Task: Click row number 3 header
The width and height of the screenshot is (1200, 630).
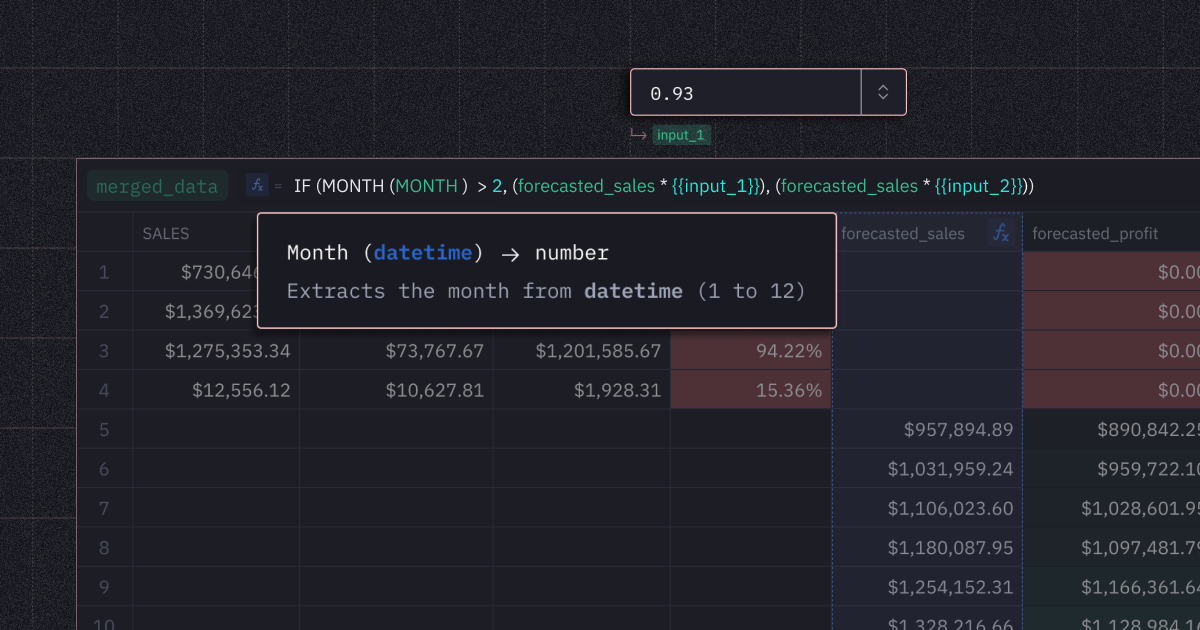Action: point(104,350)
